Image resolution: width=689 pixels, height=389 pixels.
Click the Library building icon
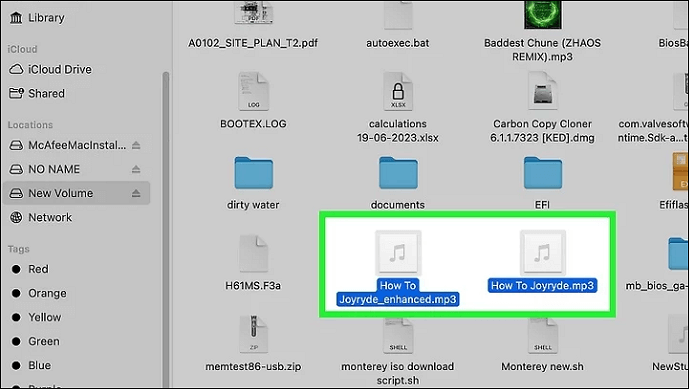point(16,18)
